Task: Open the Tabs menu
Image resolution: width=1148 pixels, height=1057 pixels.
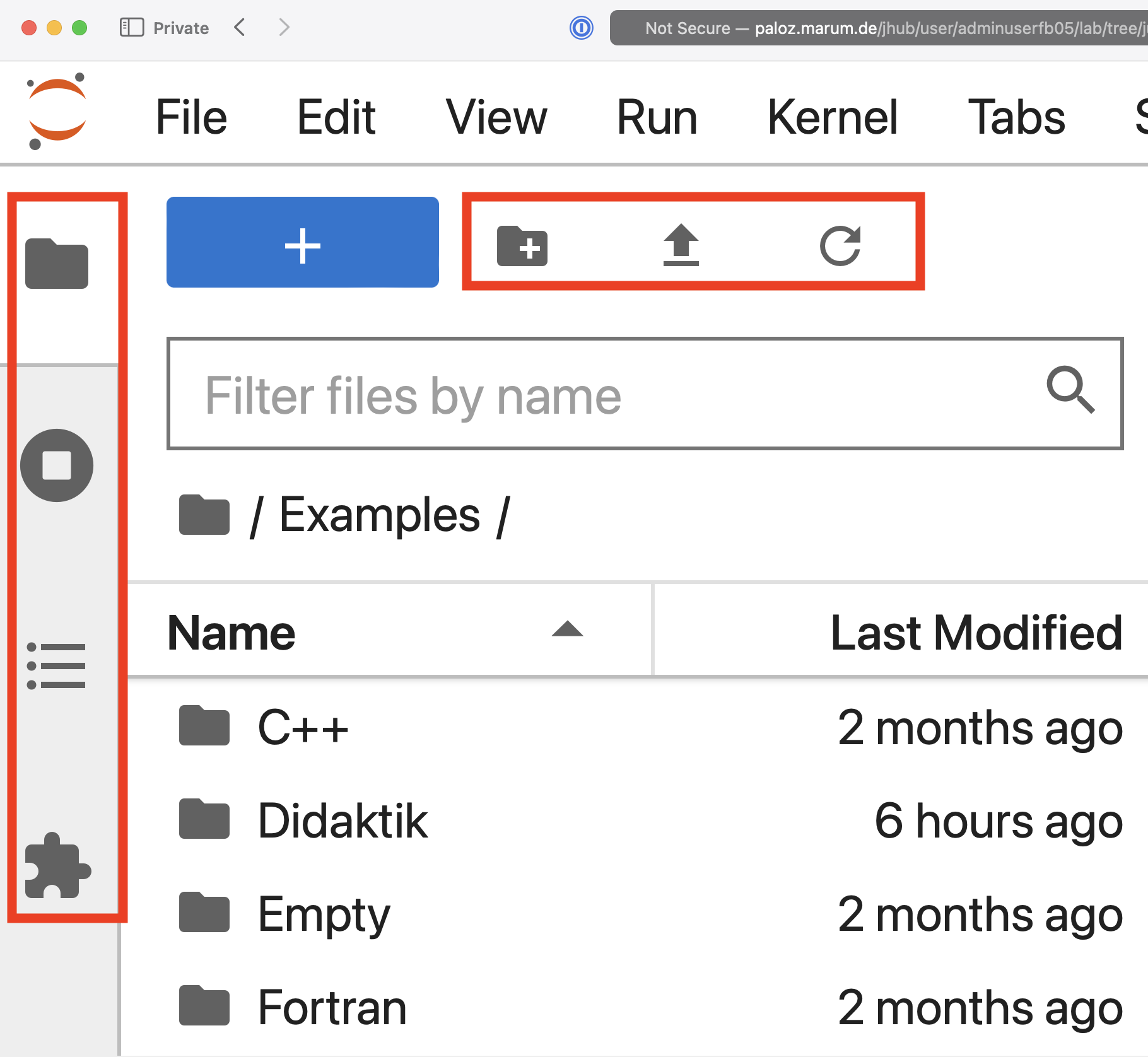Action: (1016, 117)
